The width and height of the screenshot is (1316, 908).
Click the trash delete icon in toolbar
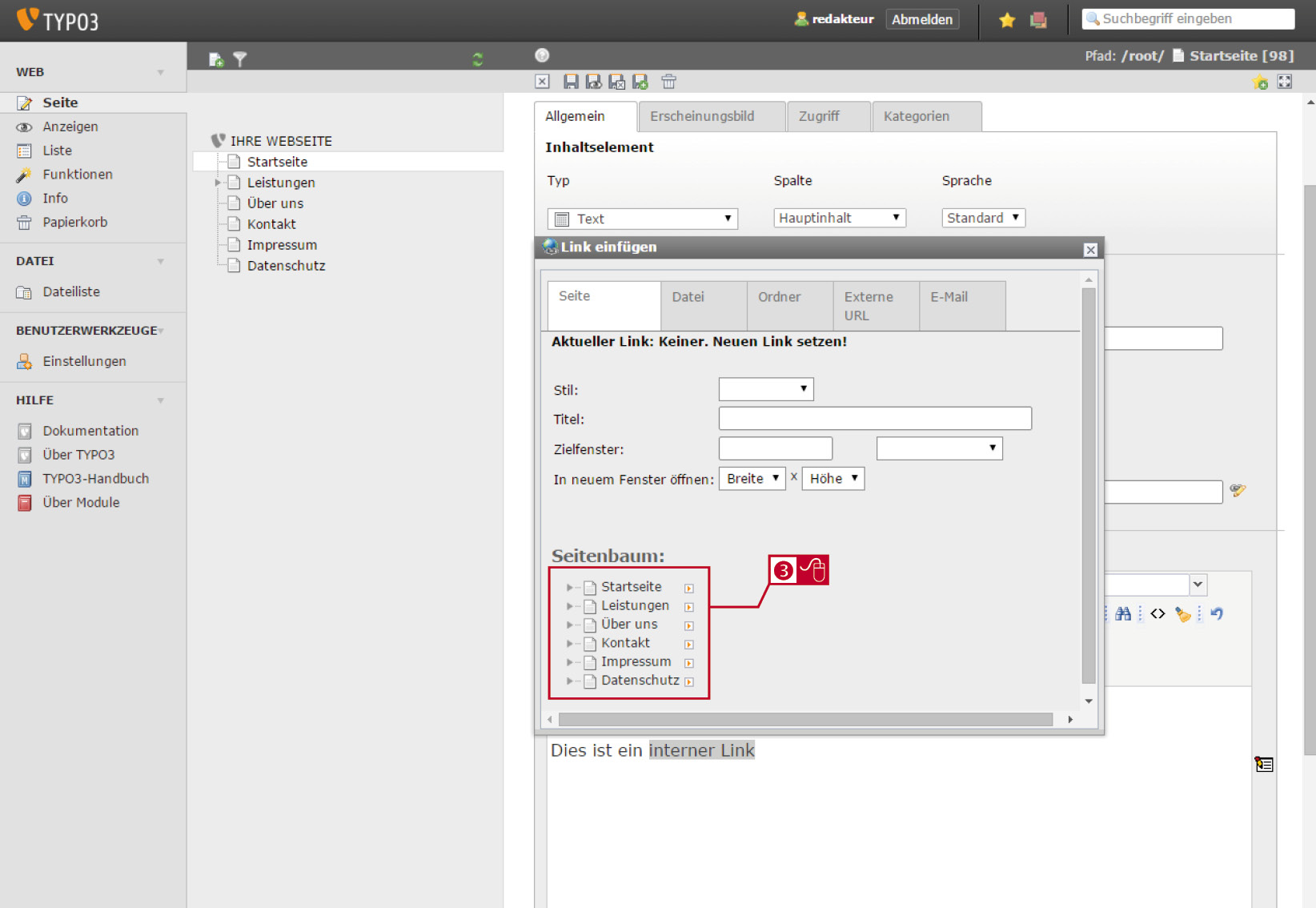[668, 82]
